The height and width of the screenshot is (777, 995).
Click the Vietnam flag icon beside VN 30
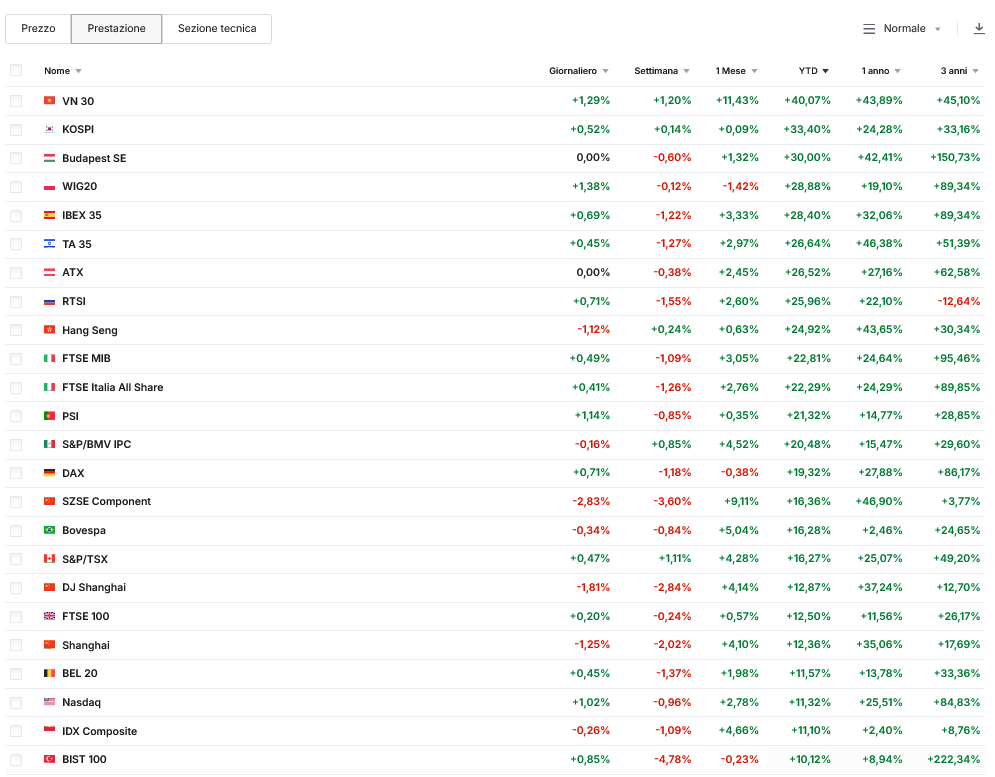(49, 101)
